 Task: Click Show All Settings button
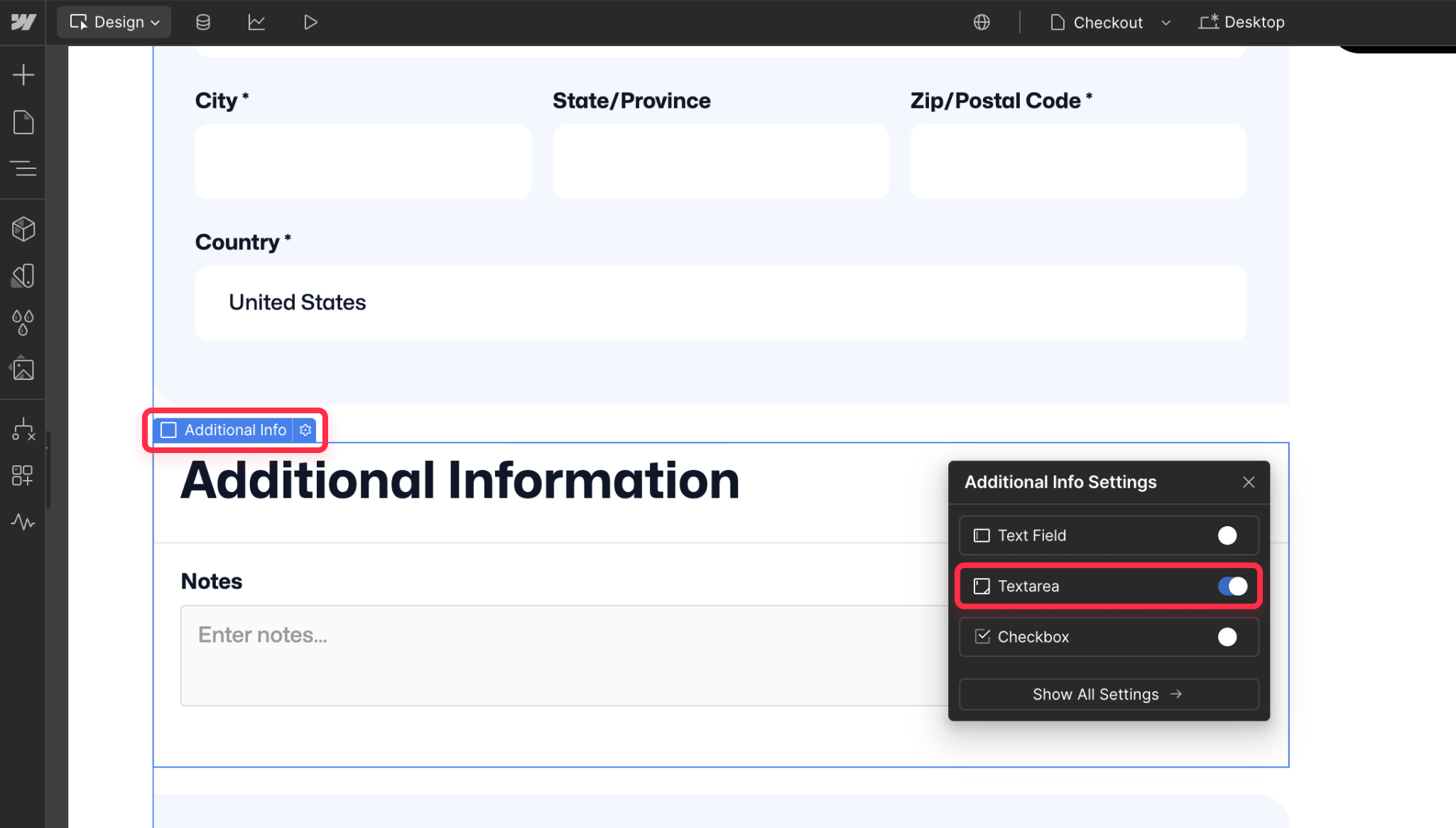[x=1109, y=694]
